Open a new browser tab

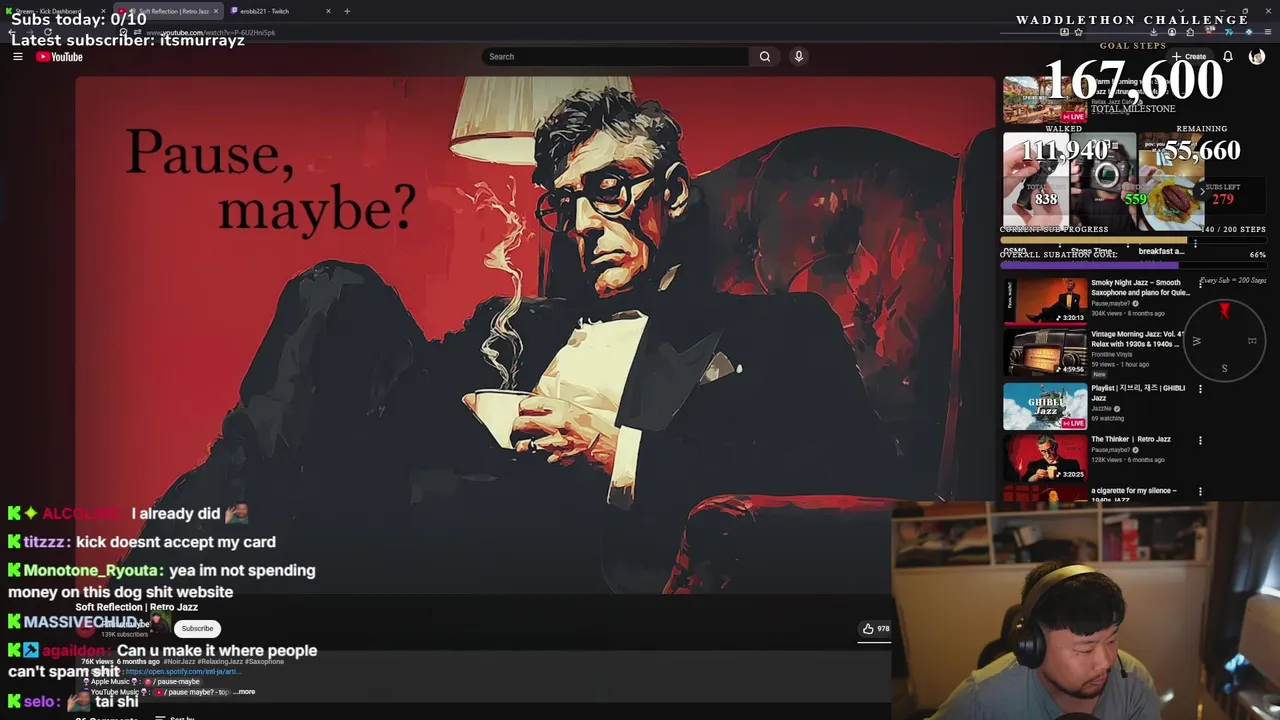pyautogui.click(x=347, y=11)
